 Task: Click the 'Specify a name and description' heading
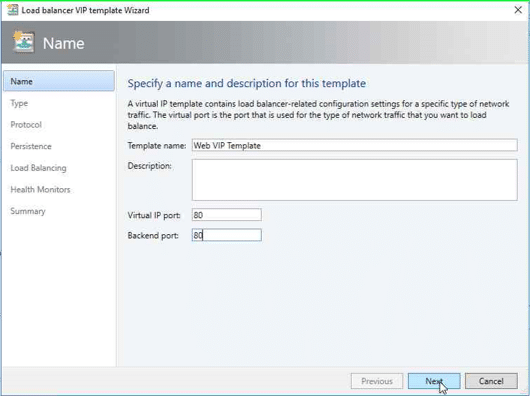click(246, 83)
